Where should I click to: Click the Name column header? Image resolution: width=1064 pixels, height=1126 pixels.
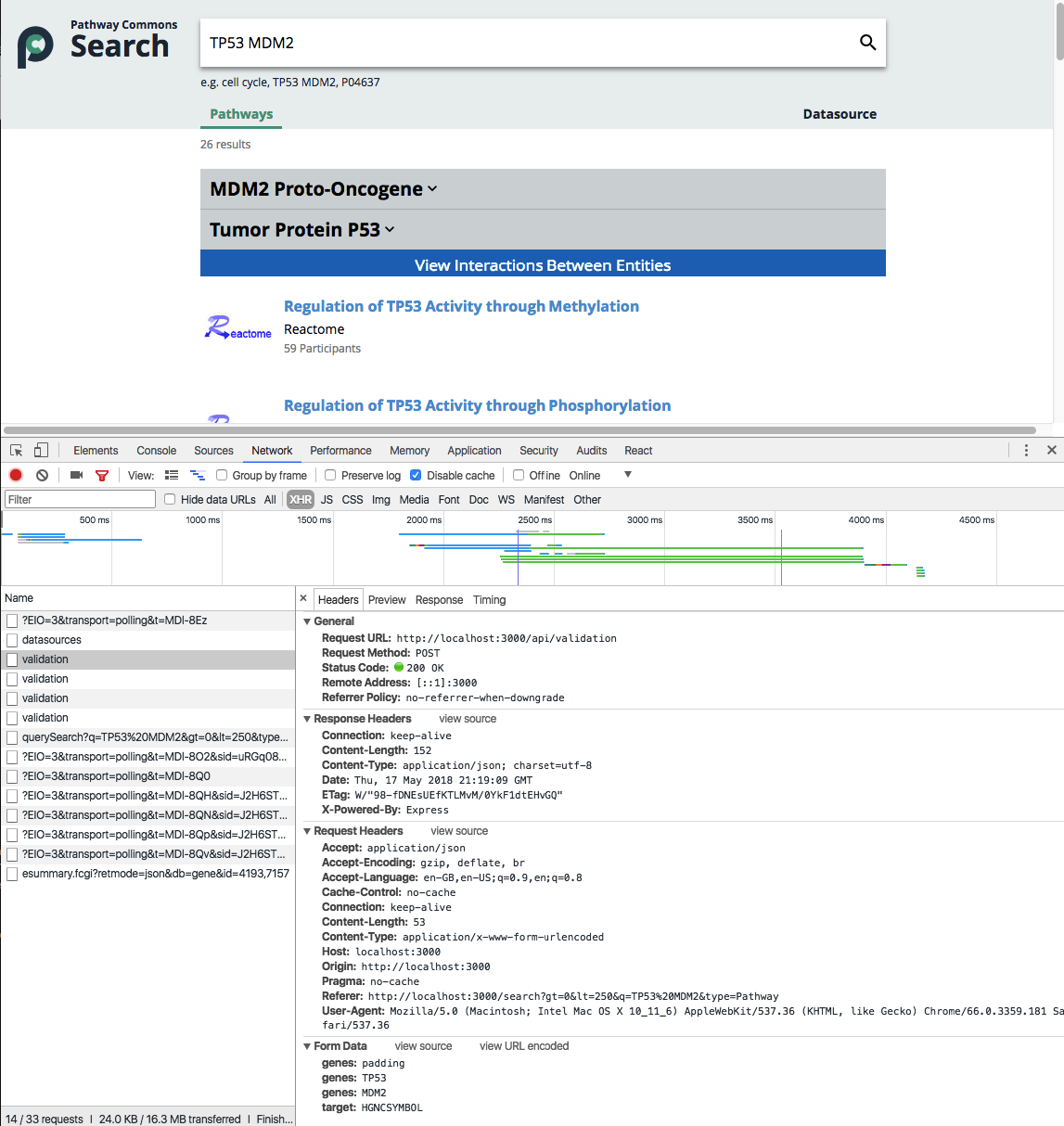tap(147, 598)
